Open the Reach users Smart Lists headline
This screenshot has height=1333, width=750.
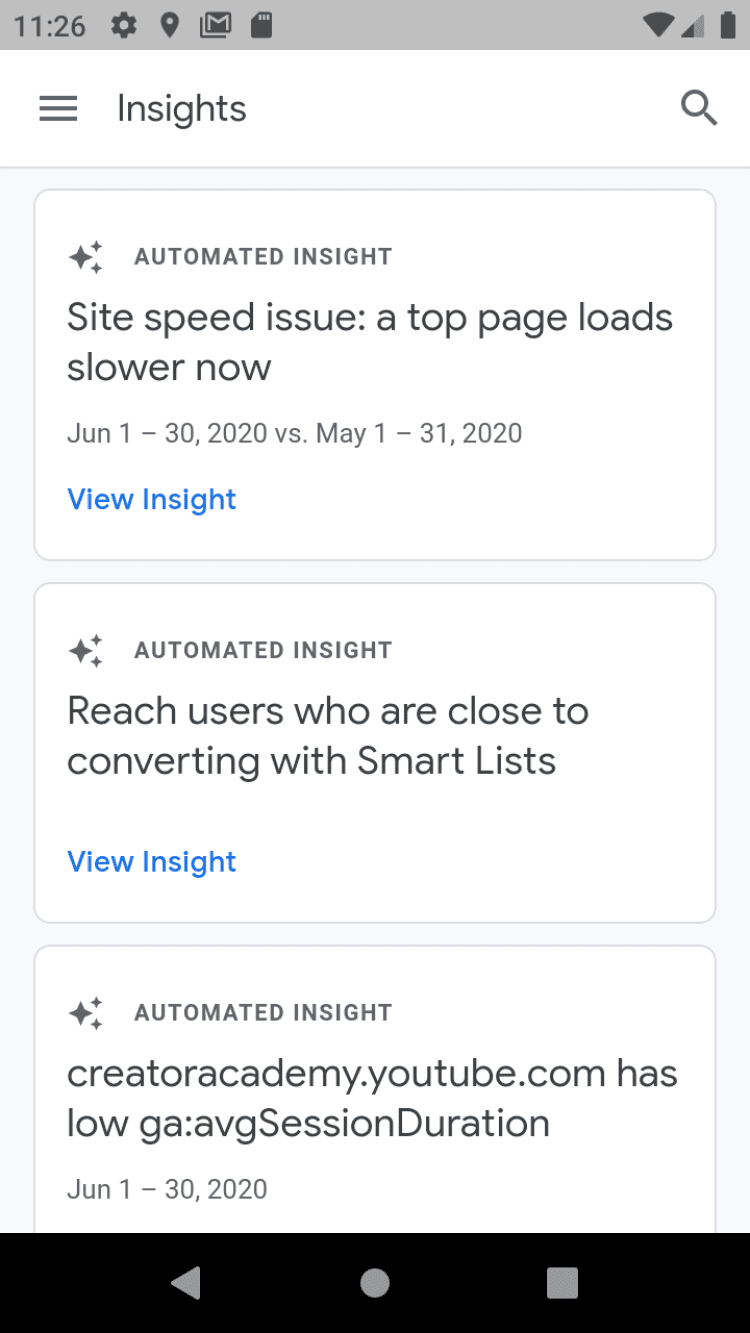click(x=328, y=736)
